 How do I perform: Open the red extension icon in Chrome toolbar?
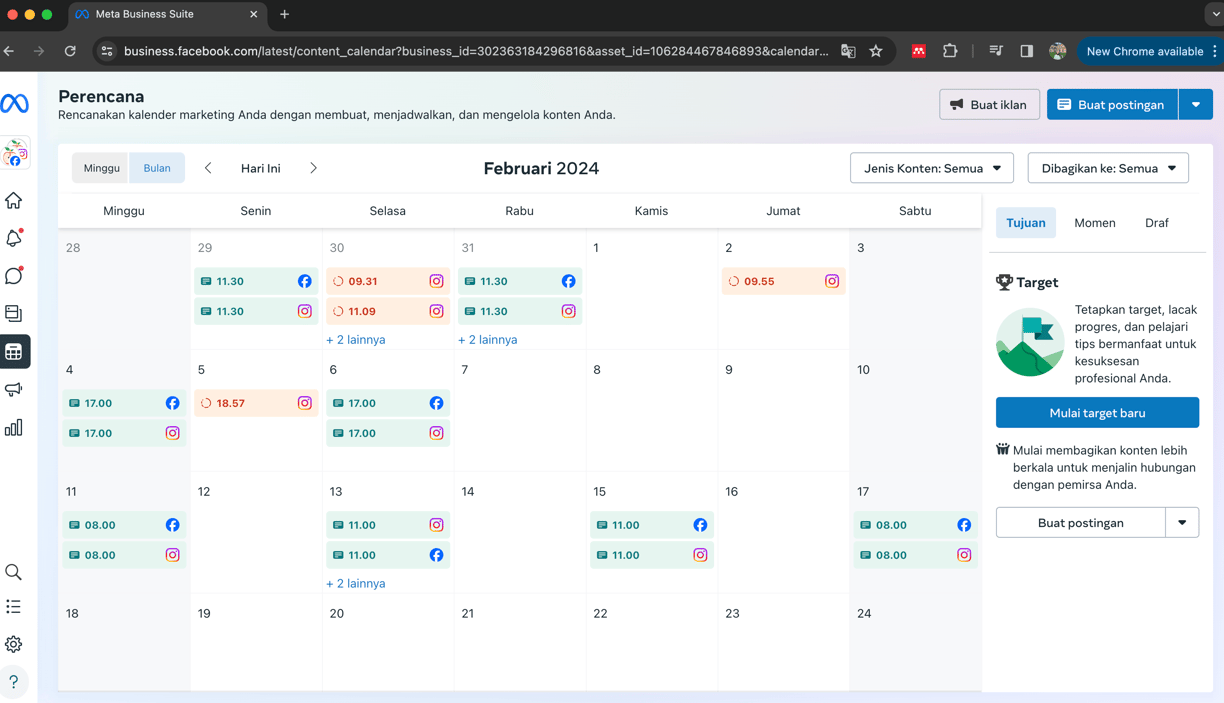[918, 51]
